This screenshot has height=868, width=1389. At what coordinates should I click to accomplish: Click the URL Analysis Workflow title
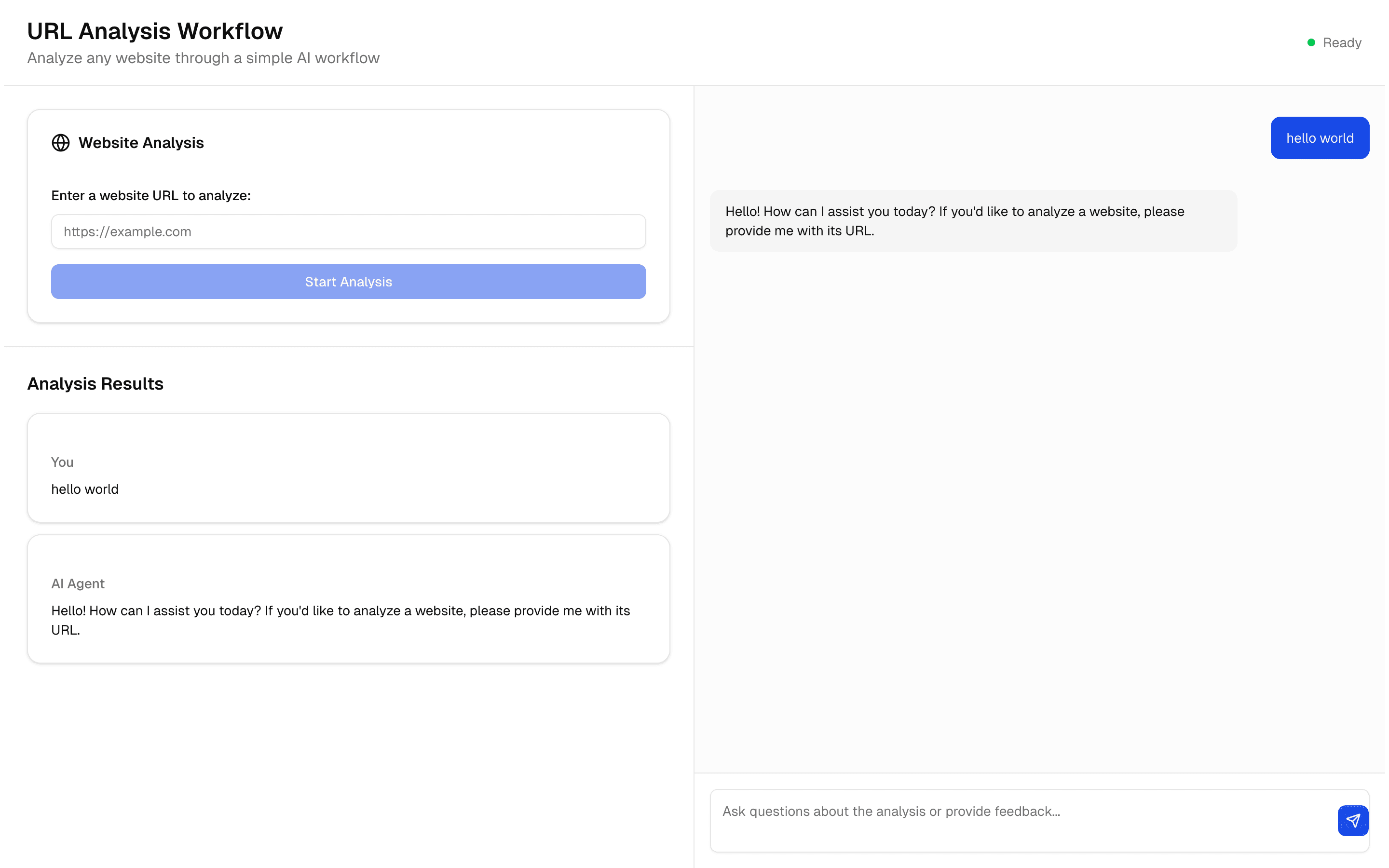point(155,31)
